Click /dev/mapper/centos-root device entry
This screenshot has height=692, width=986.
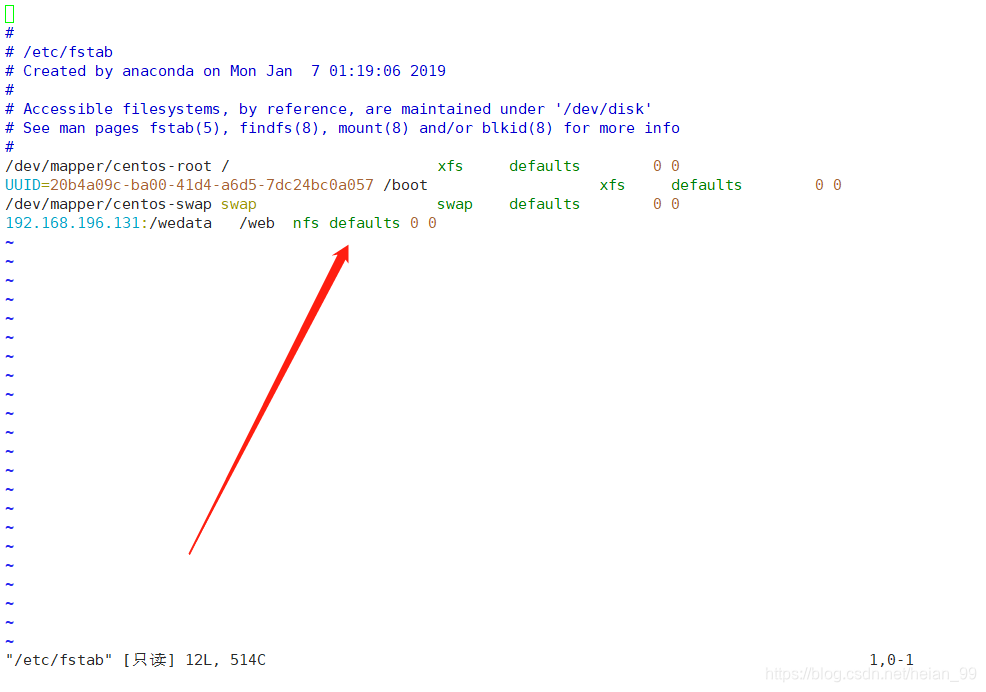[x=108, y=166]
